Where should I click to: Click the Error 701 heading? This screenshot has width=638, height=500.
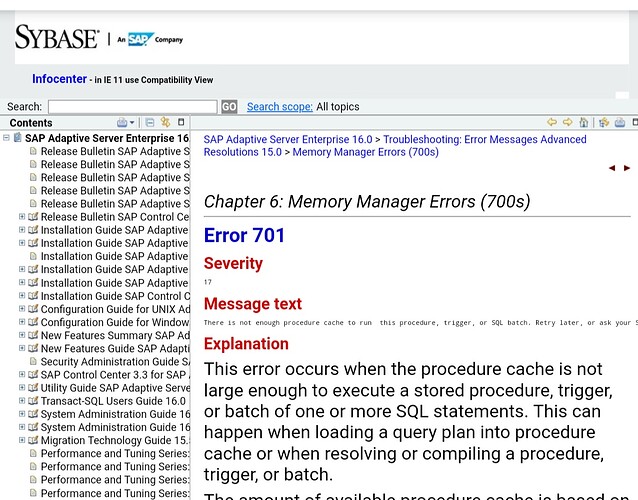(244, 235)
